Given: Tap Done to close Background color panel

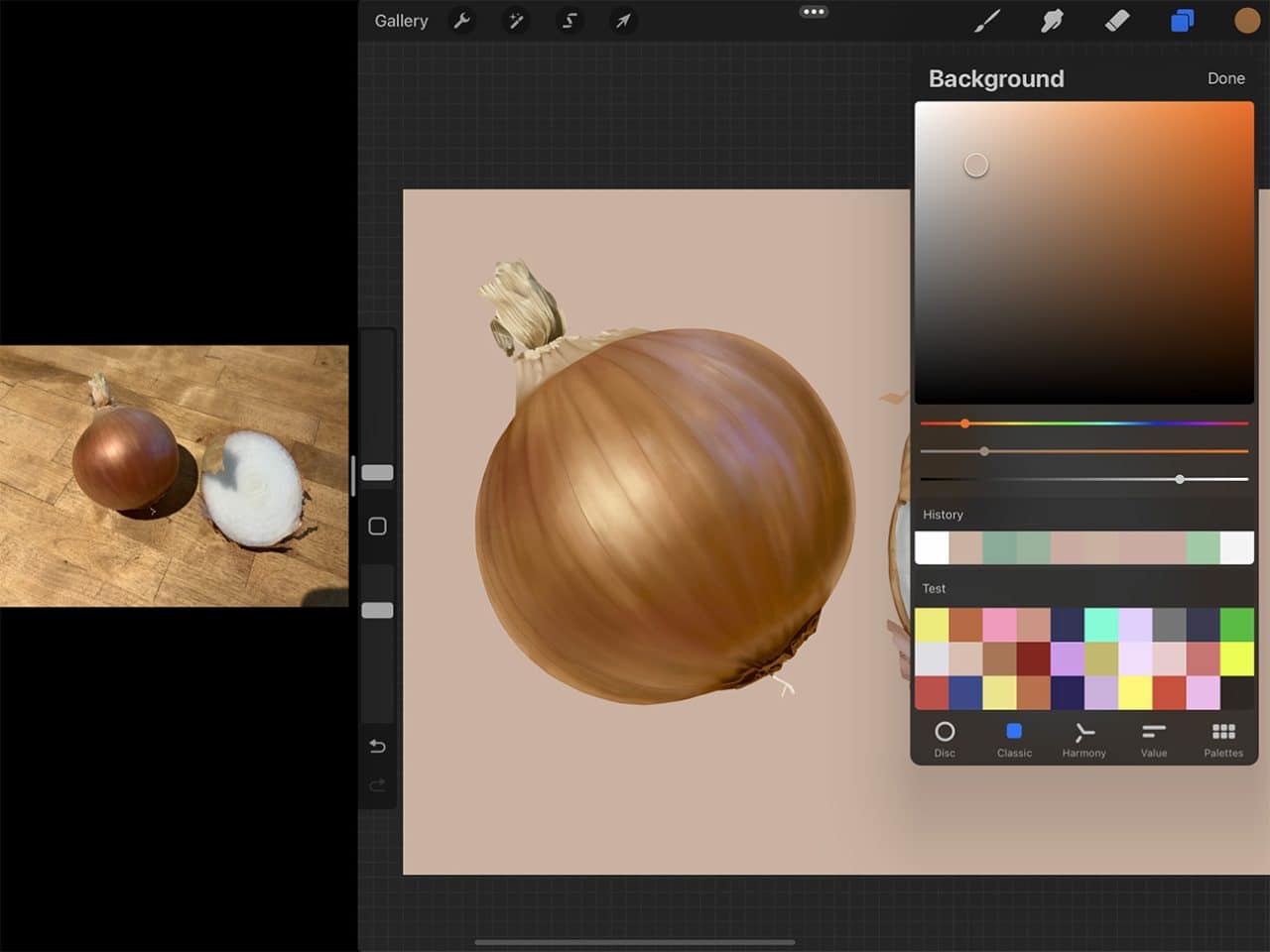Looking at the screenshot, I should (x=1226, y=78).
